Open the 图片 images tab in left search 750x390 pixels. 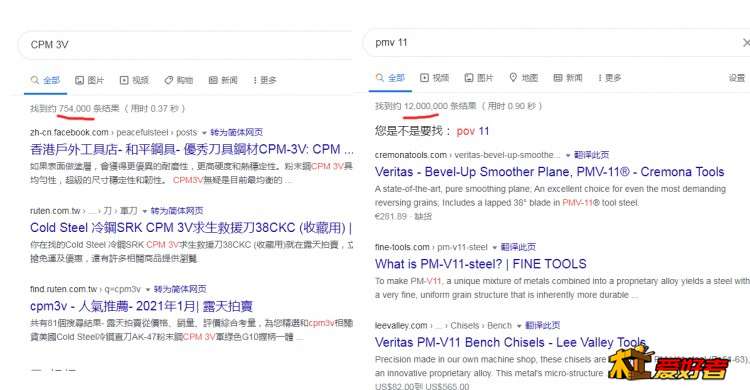point(89,80)
